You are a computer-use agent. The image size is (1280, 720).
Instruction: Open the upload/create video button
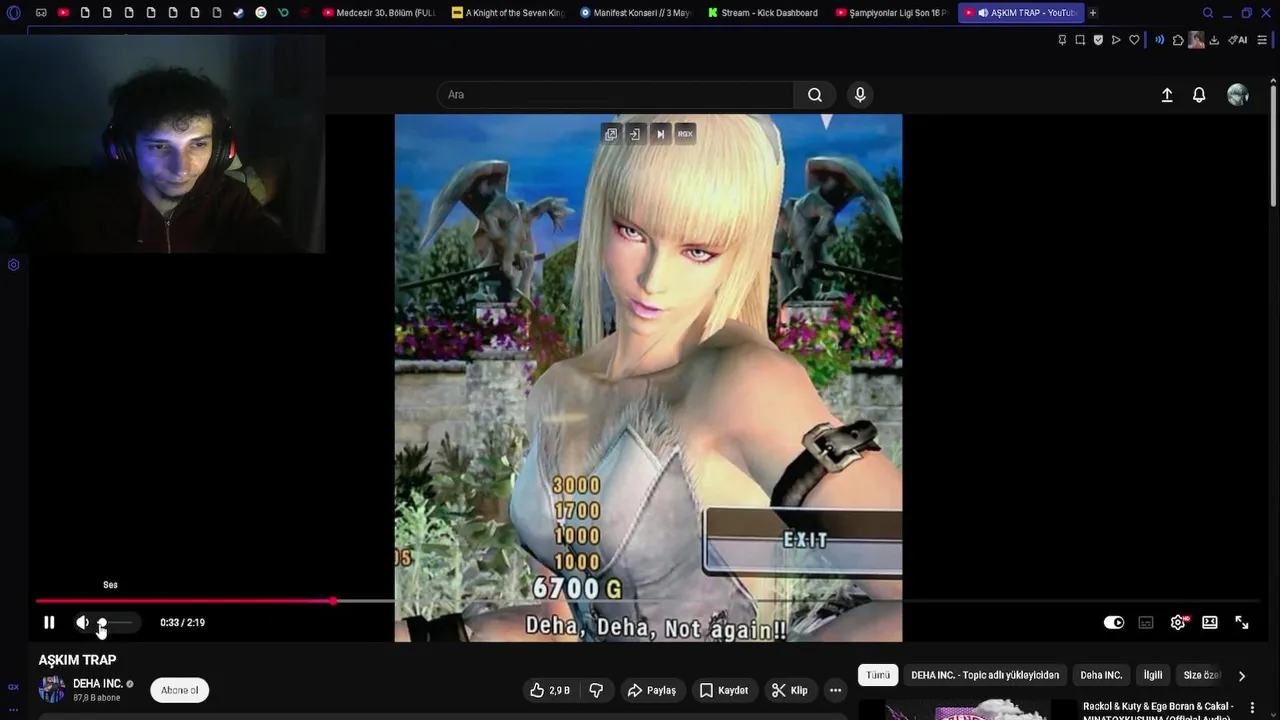click(x=1167, y=95)
